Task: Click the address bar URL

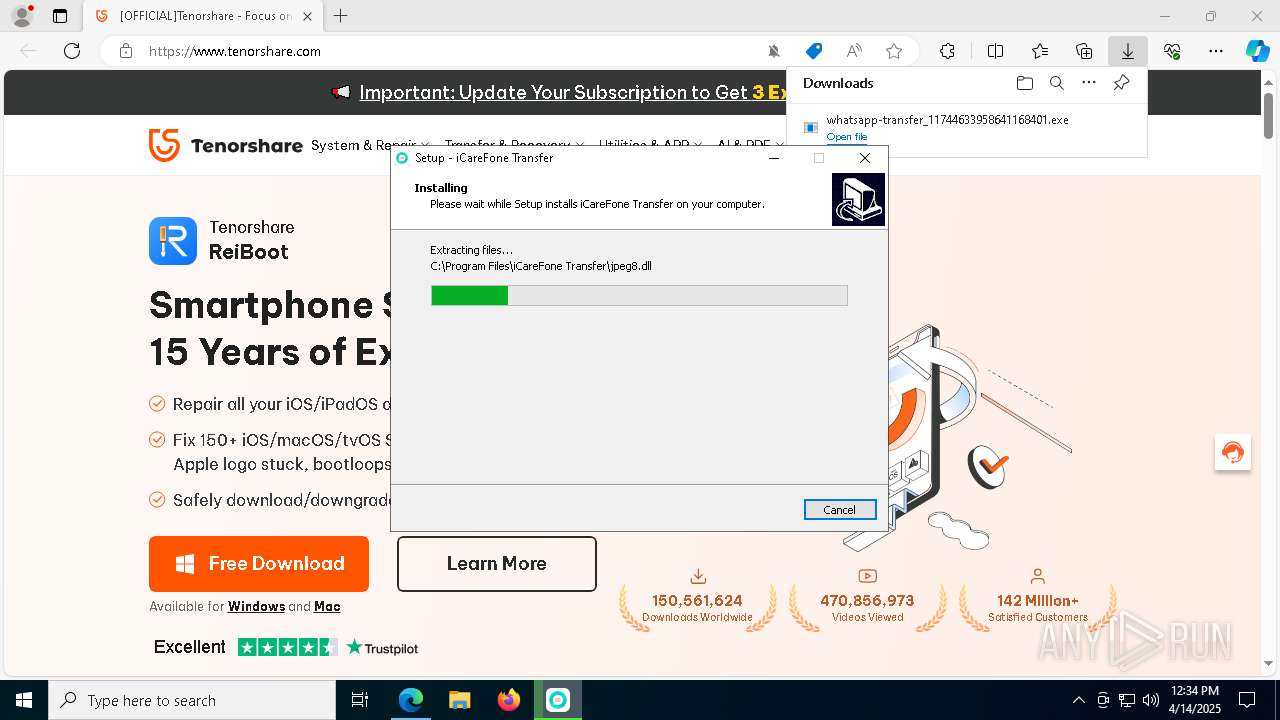Action: tap(235, 51)
